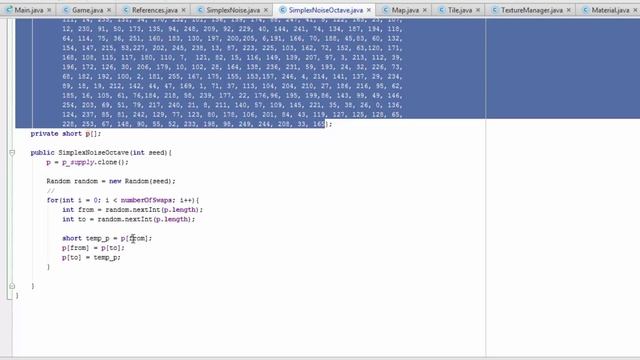The width and height of the screenshot is (640, 360).
Task: Click 'p[from] = p[to];' line
Action: click(x=93, y=248)
